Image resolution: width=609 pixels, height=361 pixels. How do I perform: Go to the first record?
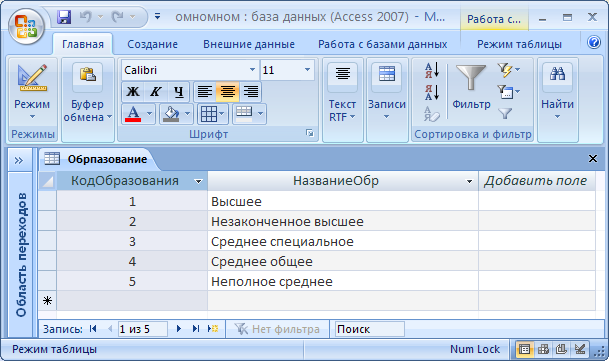pos(93,329)
